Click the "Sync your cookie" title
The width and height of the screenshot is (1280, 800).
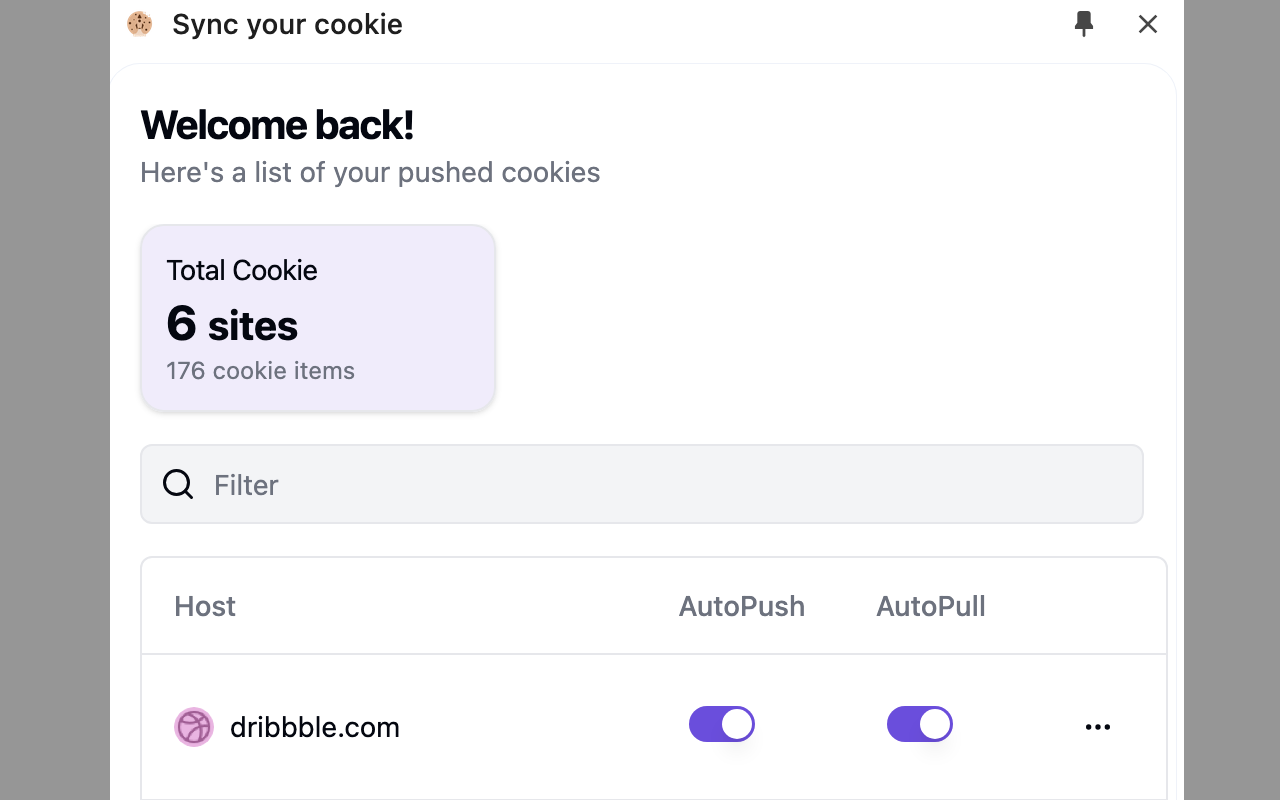pos(287,24)
